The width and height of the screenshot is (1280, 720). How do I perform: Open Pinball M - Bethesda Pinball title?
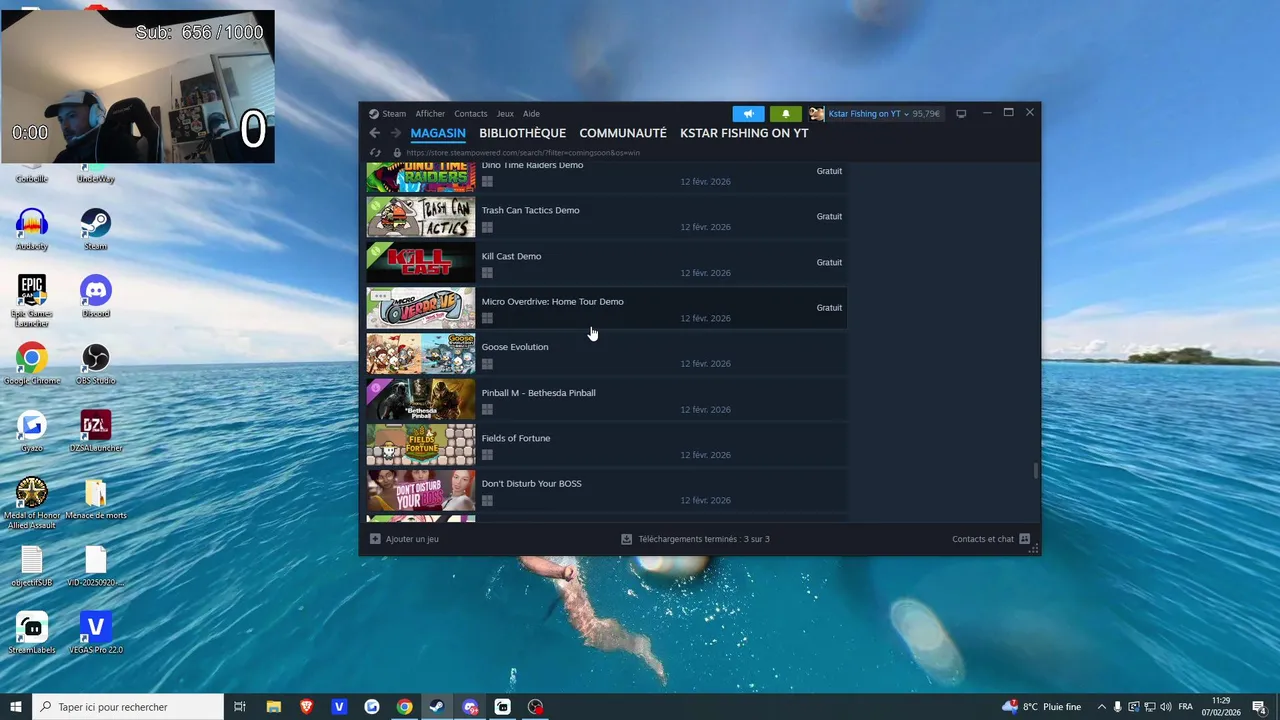(538, 393)
